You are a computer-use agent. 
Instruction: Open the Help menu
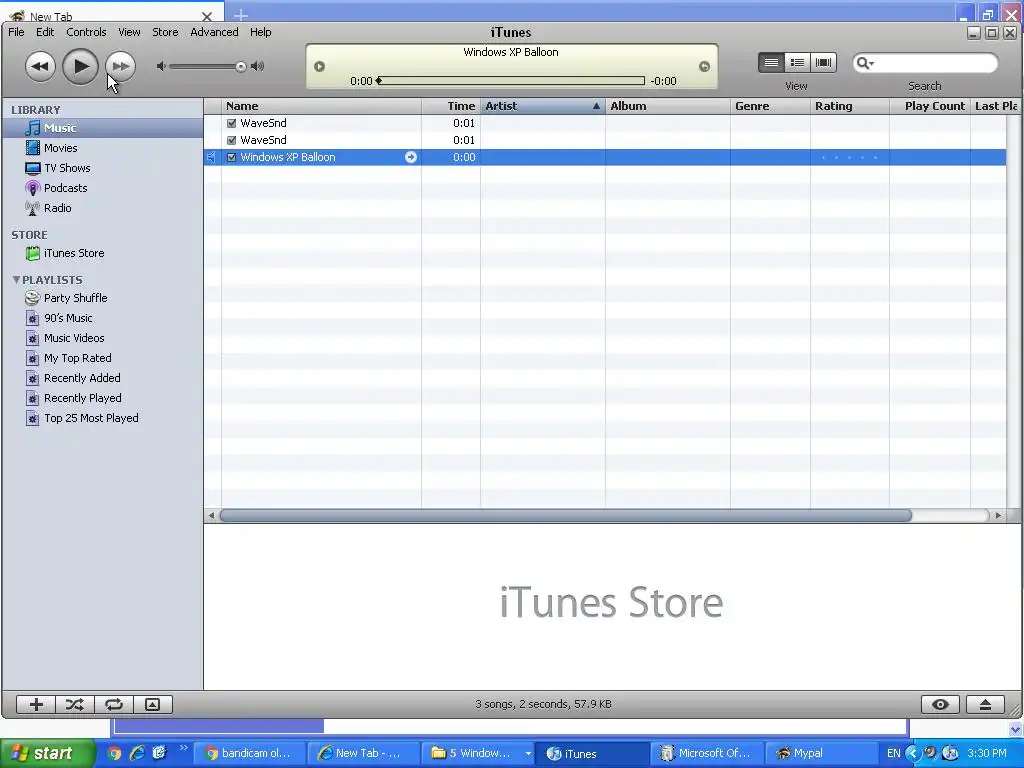pyautogui.click(x=261, y=32)
